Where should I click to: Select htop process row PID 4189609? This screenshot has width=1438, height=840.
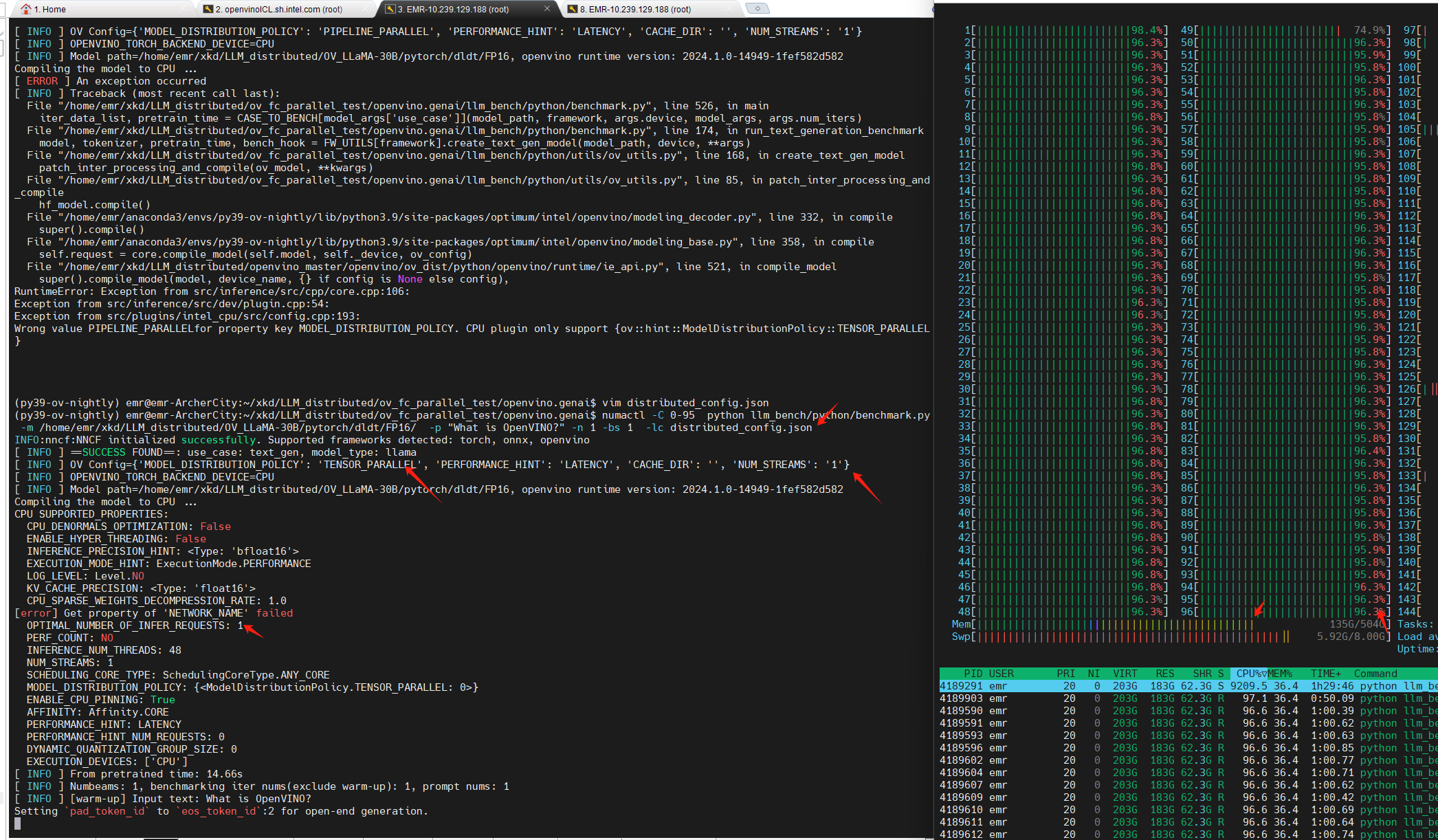pos(1188,797)
